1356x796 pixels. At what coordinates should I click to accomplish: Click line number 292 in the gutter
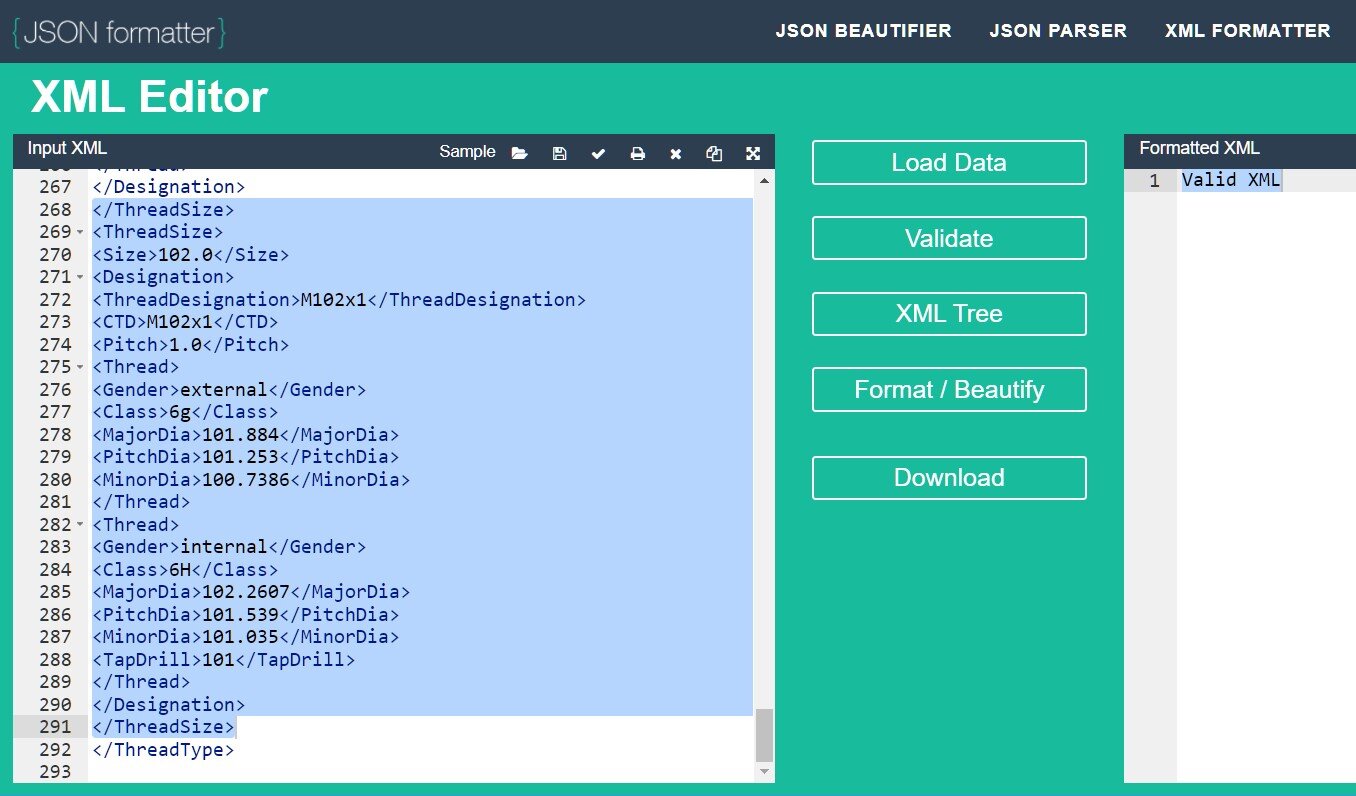click(55, 750)
